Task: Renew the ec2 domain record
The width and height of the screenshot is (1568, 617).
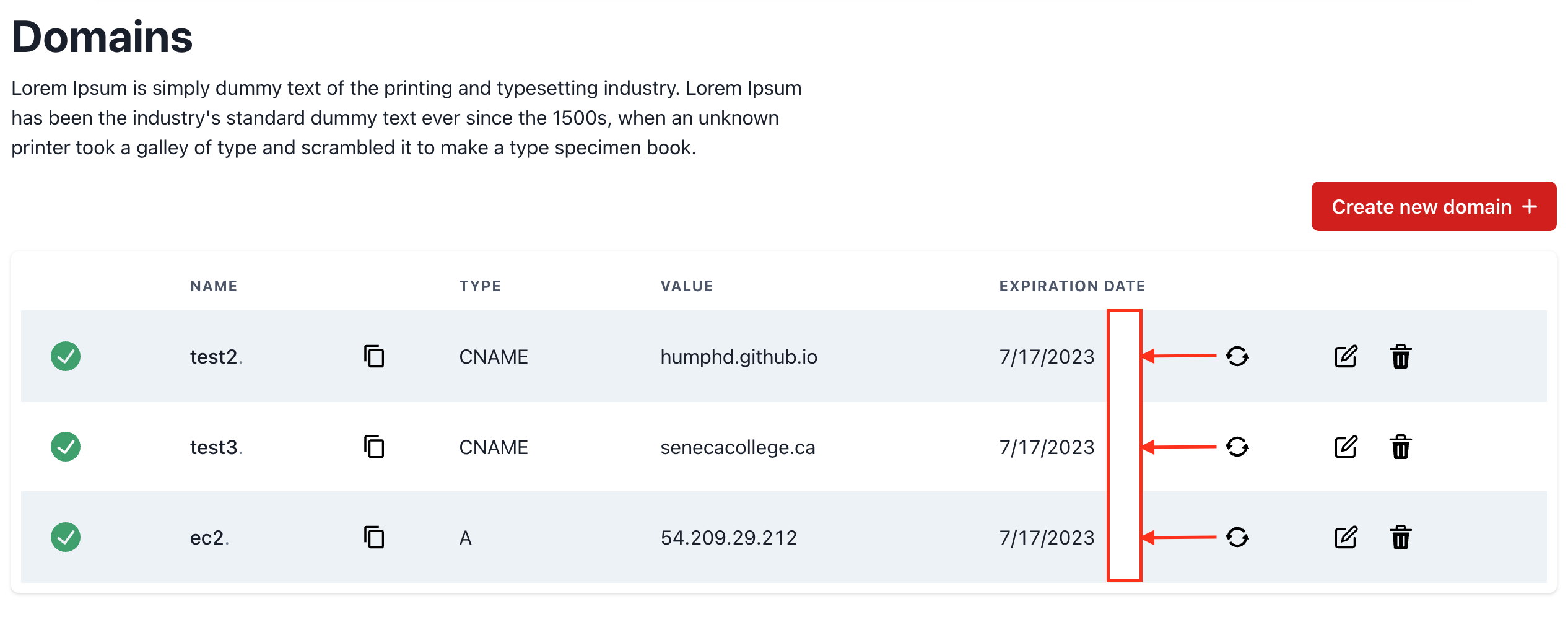Action: click(x=1237, y=538)
